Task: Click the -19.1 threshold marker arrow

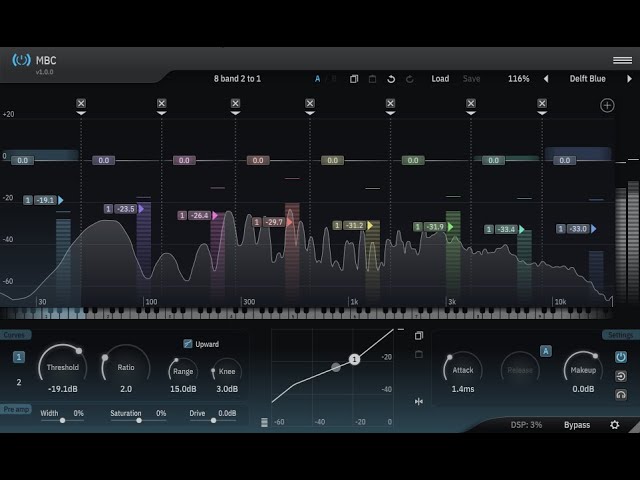Action: 61,200
